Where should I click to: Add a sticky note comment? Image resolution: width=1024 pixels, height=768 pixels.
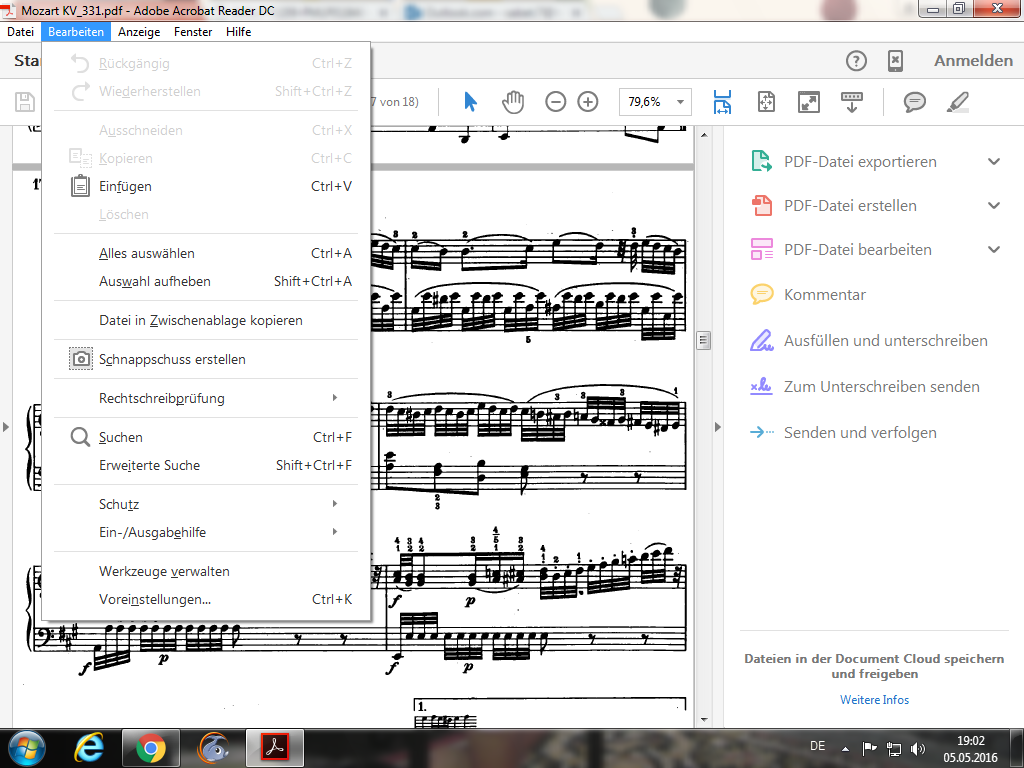pyautogui.click(x=914, y=102)
